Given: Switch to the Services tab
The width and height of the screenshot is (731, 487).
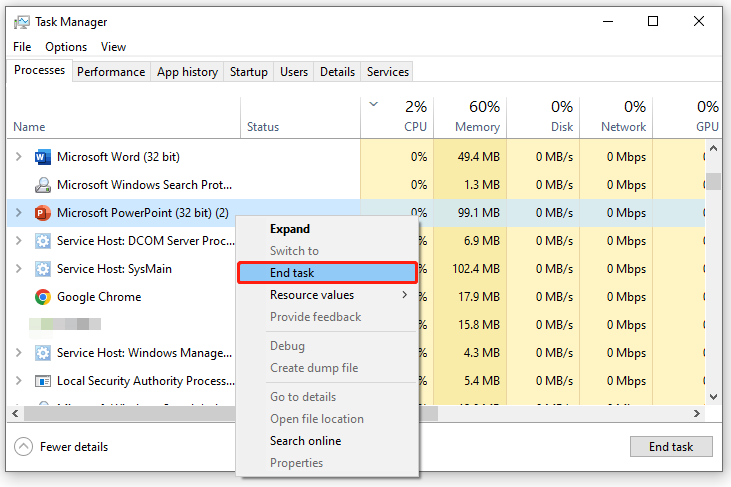Looking at the screenshot, I should (x=387, y=72).
